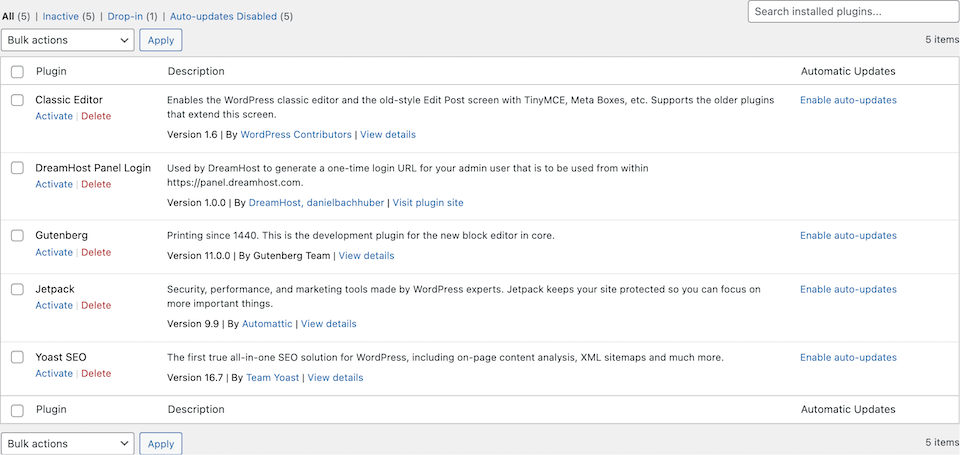Activate the Yoast SEO plugin
The height and width of the screenshot is (455, 960).
tap(54, 373)
